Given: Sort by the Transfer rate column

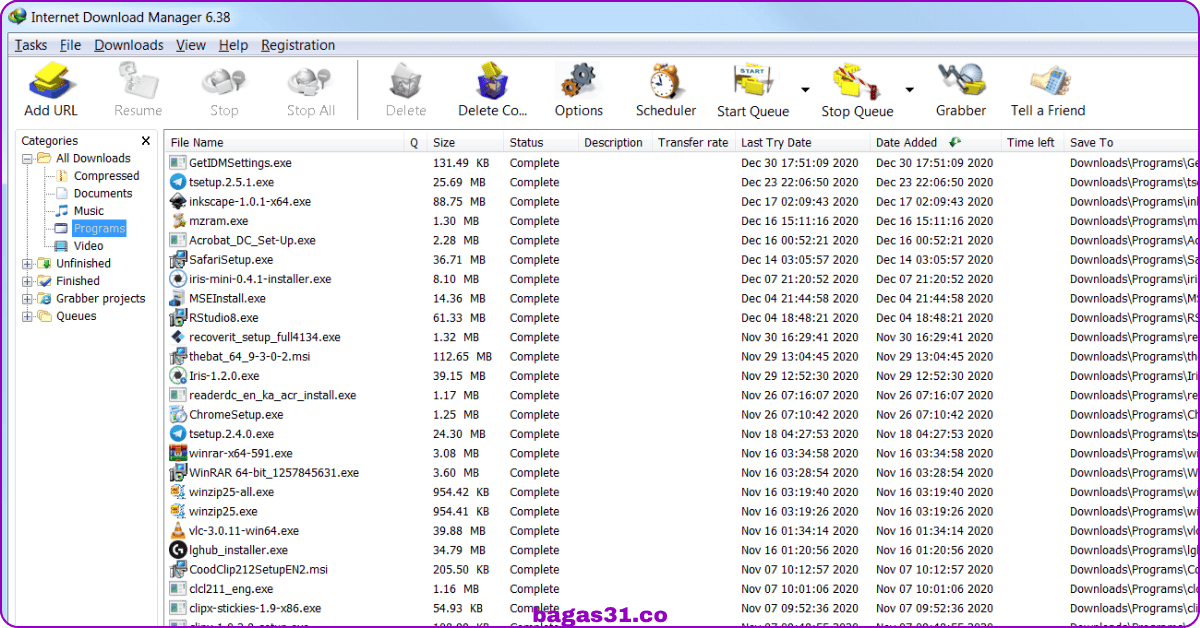Looking at the screenshot, I should point(693,143).
